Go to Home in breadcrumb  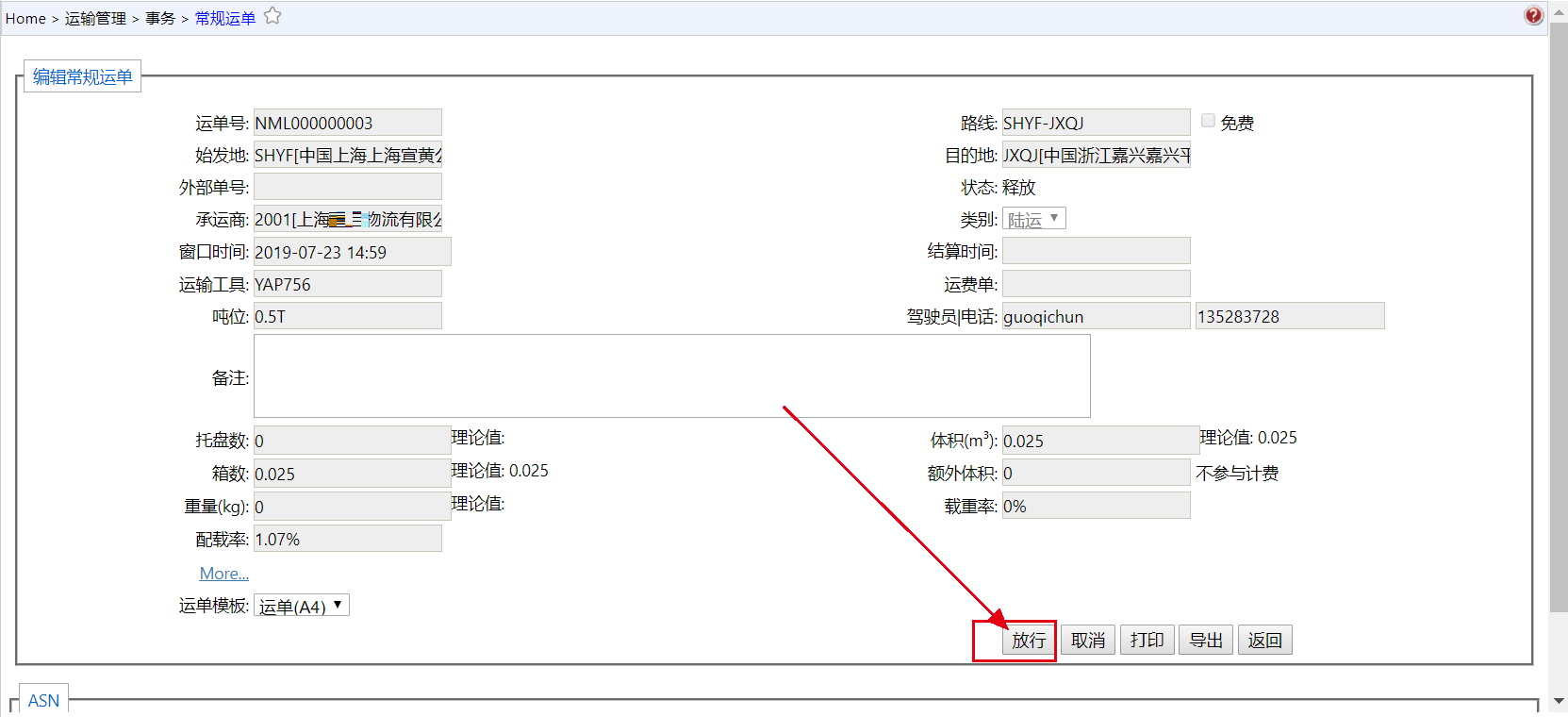(25, 18)
